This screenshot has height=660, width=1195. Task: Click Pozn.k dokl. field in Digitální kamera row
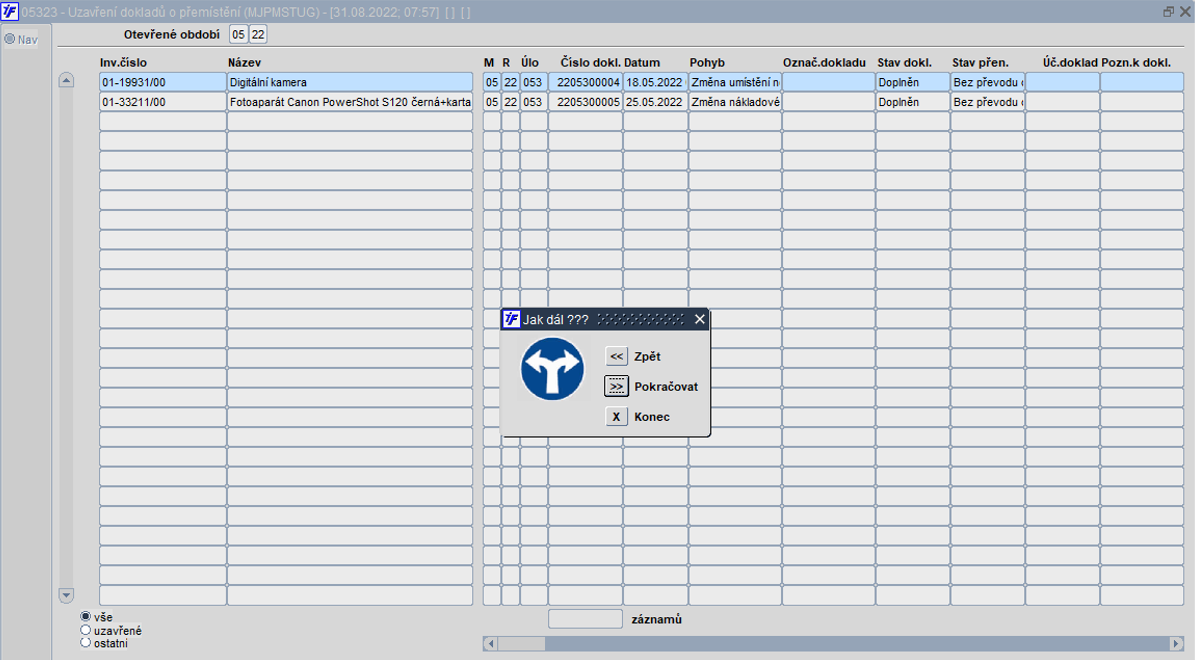[1142, 82]
